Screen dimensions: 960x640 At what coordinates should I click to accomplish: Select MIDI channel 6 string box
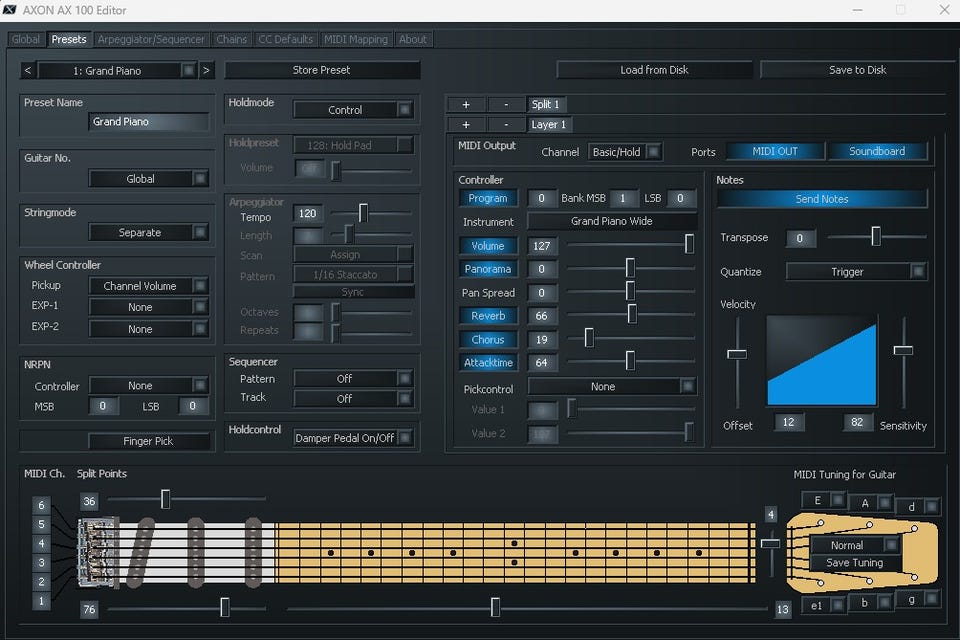point(41,505)
